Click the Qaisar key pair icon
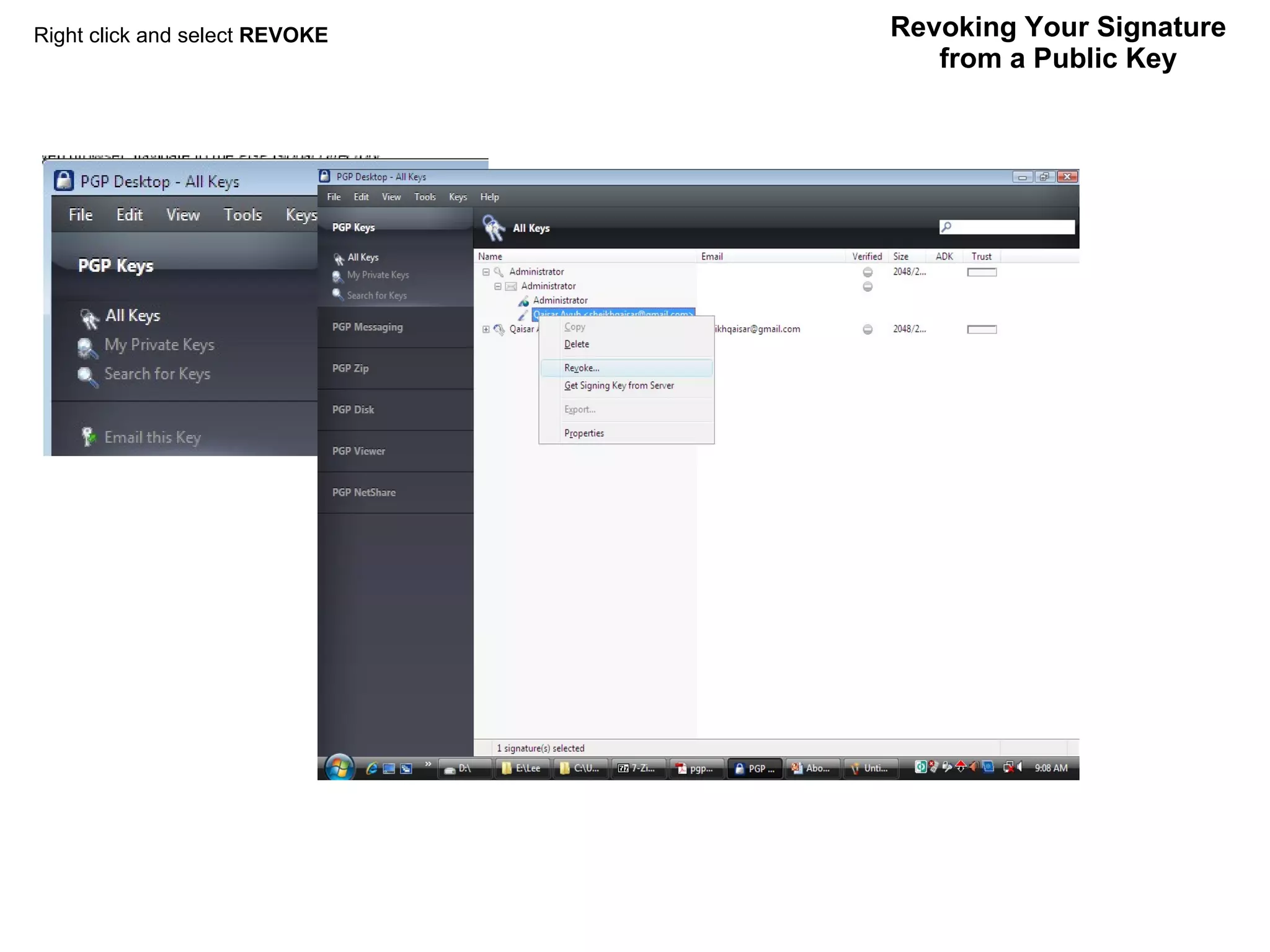Viewport: 1270px width, 952px height. pos(499,330)
